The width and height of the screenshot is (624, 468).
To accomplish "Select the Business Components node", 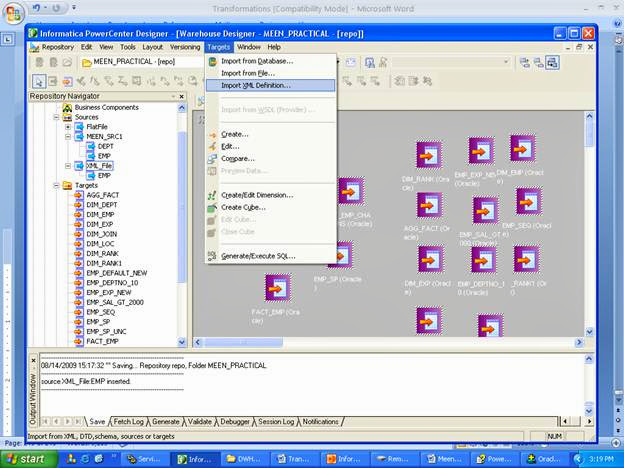I will (x=106, y=107).
